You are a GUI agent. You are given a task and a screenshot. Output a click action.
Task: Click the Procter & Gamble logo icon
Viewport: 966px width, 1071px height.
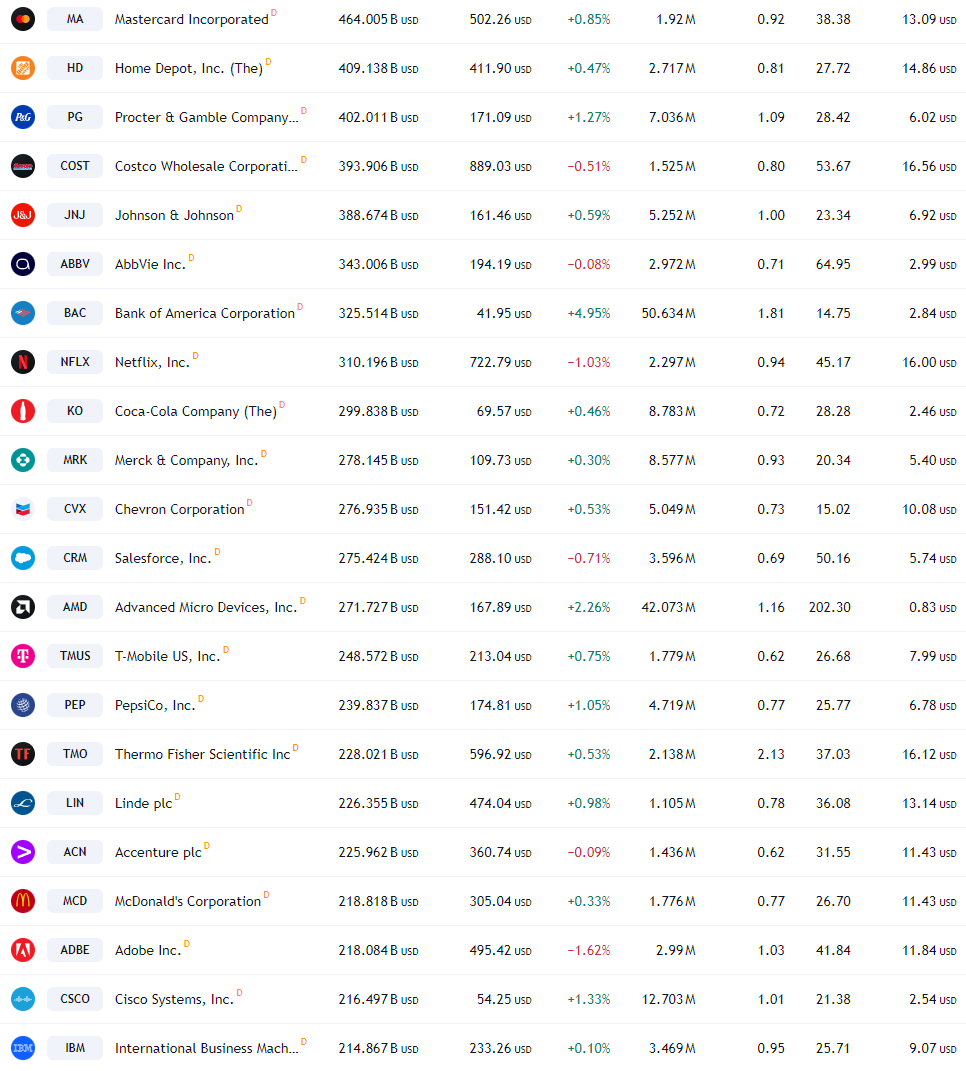click(x=23, y=117)
